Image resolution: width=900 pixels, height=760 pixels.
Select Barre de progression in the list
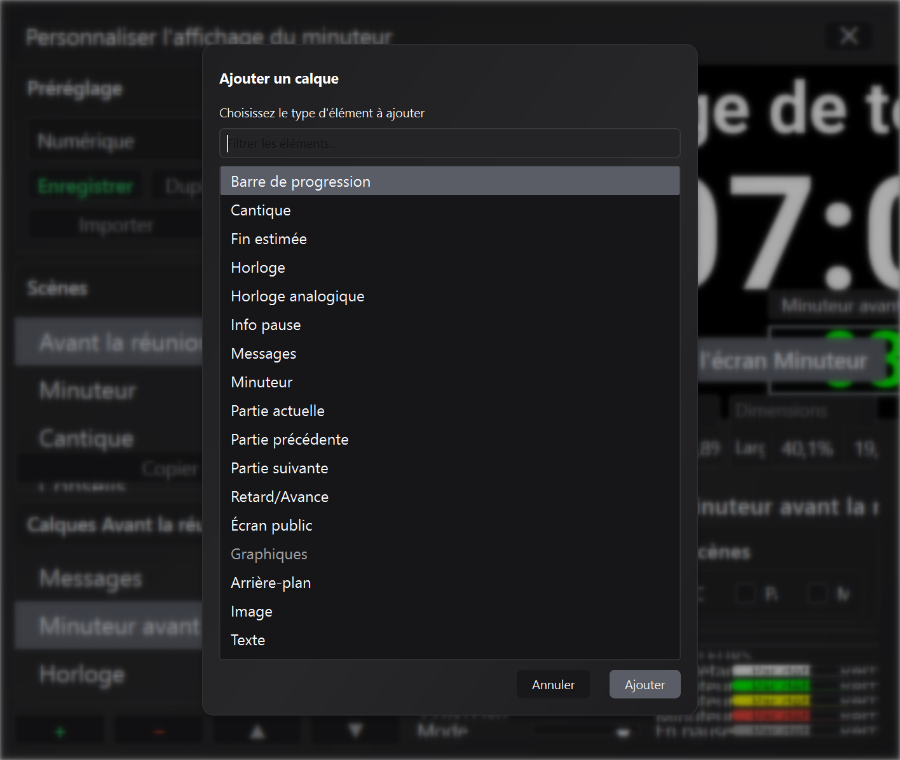click(449, 181)
